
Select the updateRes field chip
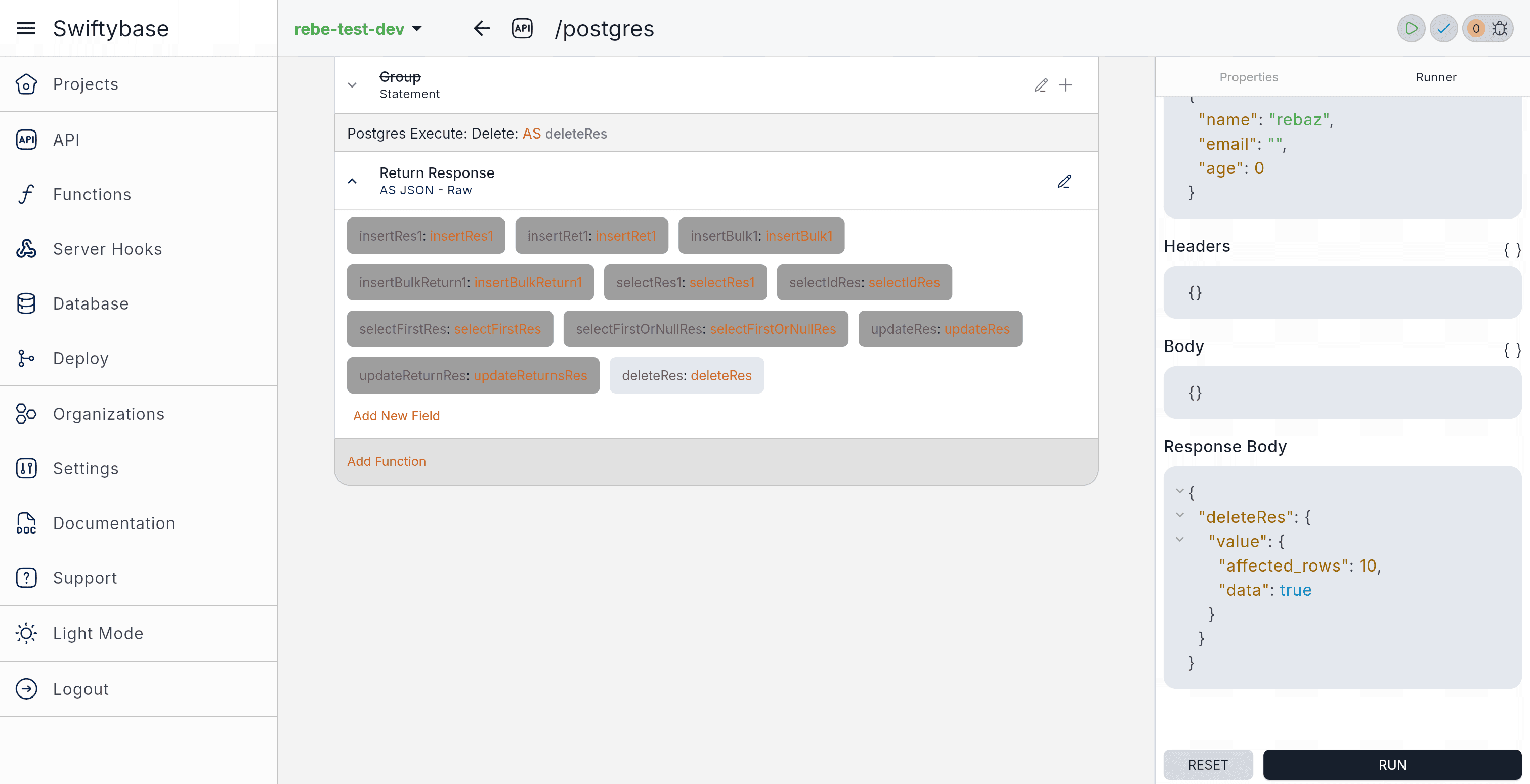(940, 329)
